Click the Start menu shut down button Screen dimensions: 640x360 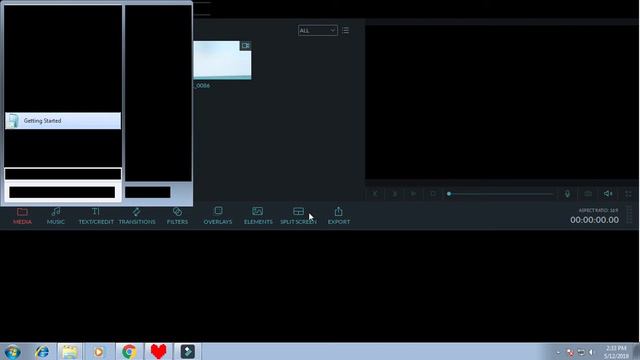(148, 192)
